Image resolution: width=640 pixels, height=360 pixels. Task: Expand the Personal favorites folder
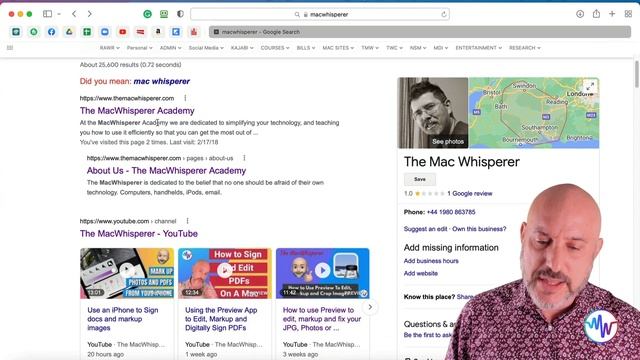click(x=139, y=48)
